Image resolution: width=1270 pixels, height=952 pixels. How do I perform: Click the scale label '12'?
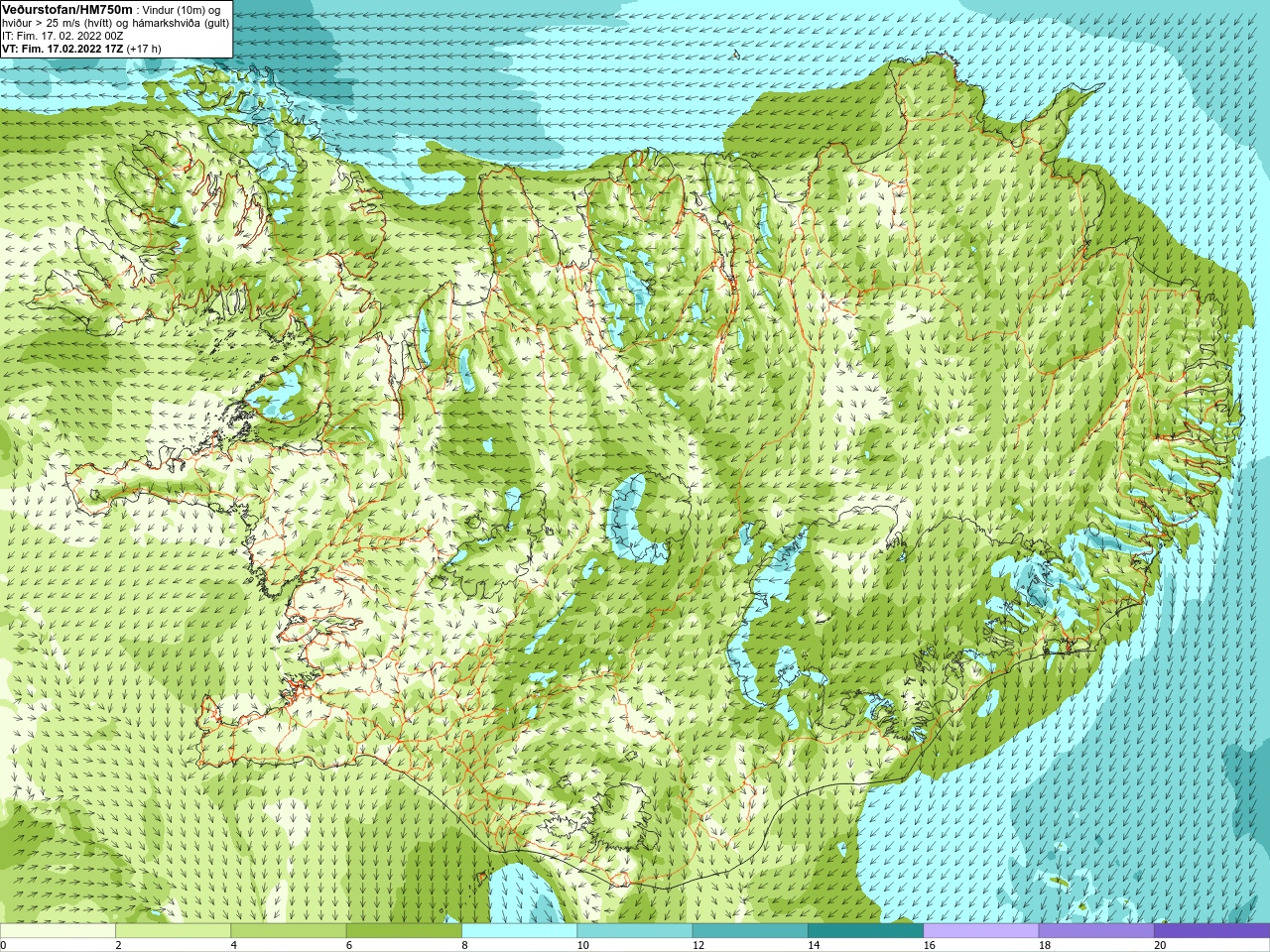click(698, 945)
